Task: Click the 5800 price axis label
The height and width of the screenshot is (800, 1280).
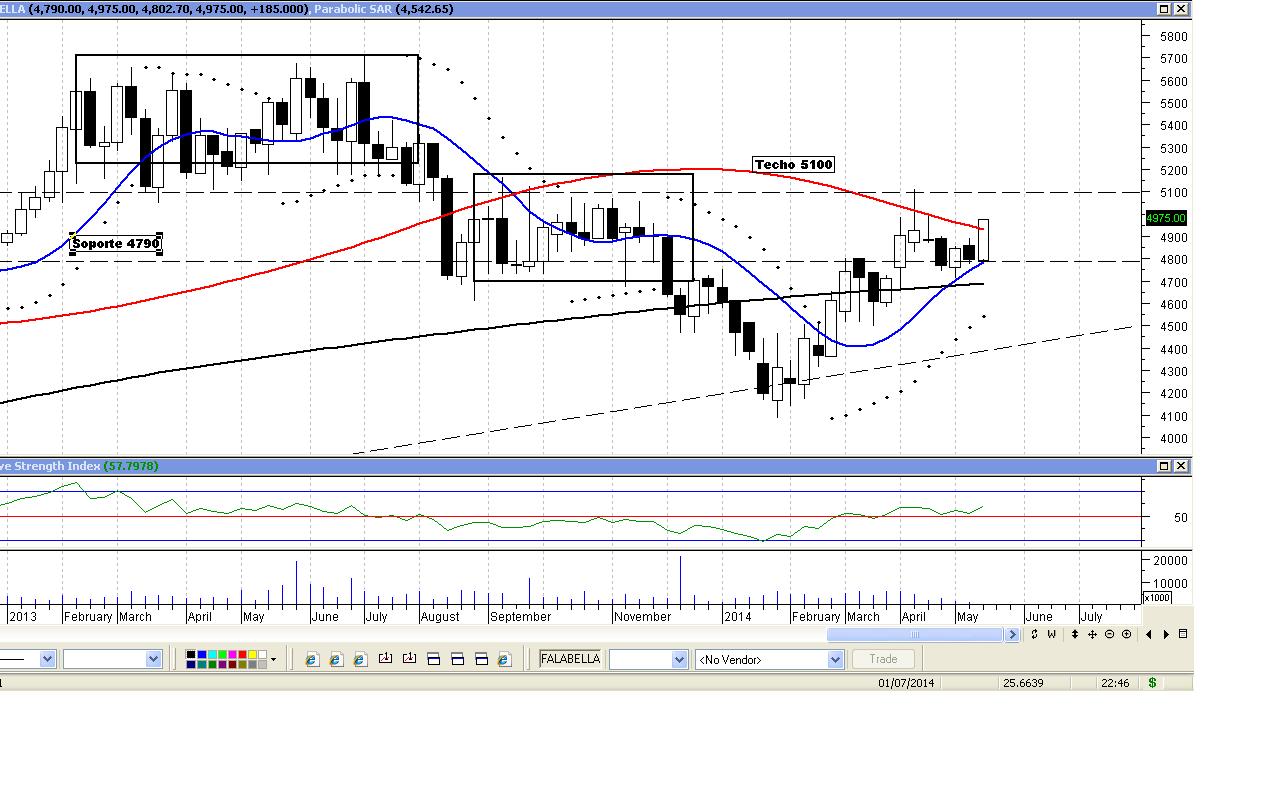Action: pos(1173,36)
